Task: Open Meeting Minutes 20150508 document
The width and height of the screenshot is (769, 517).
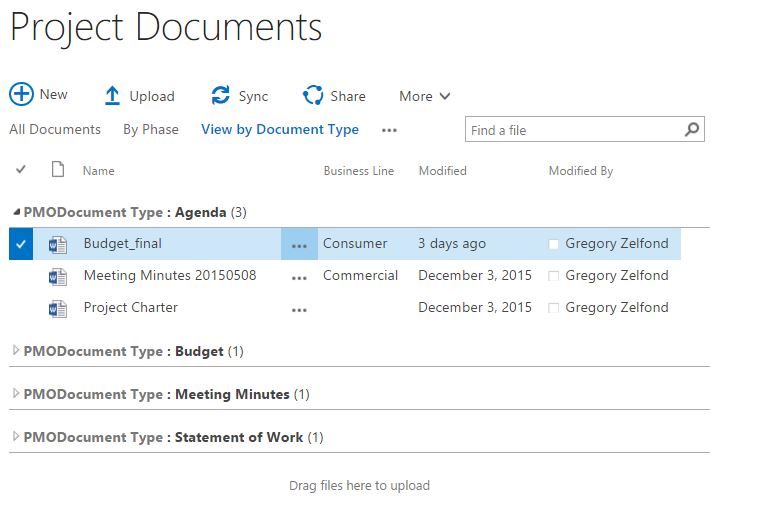Action: (x=170, y=275)
